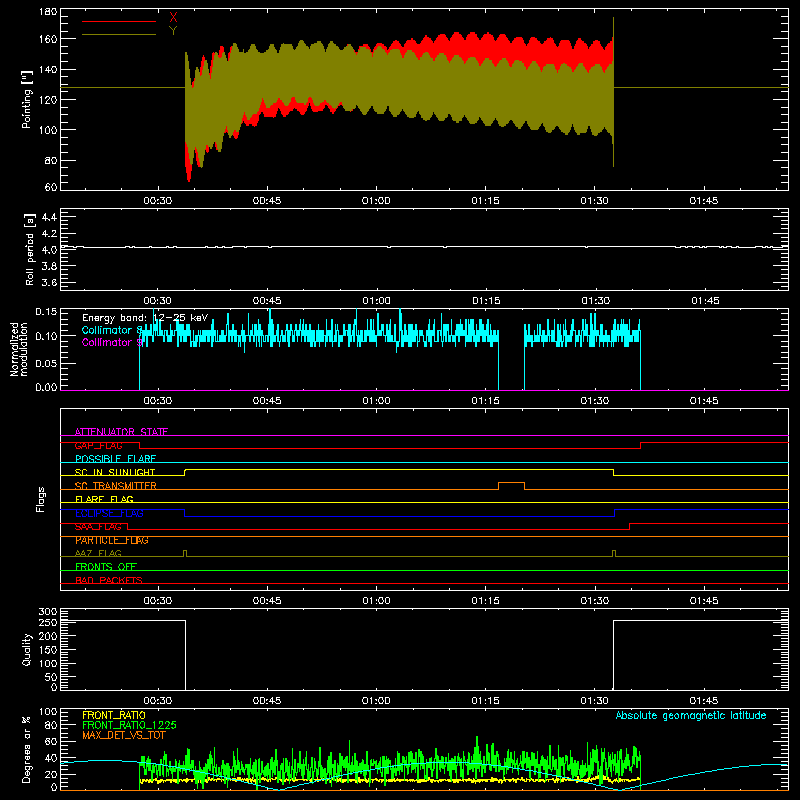Click the 'Normalized modulation' axis title
Image resolution: width=800 pixels, height=800 pixels.
(x=19, y=349)
